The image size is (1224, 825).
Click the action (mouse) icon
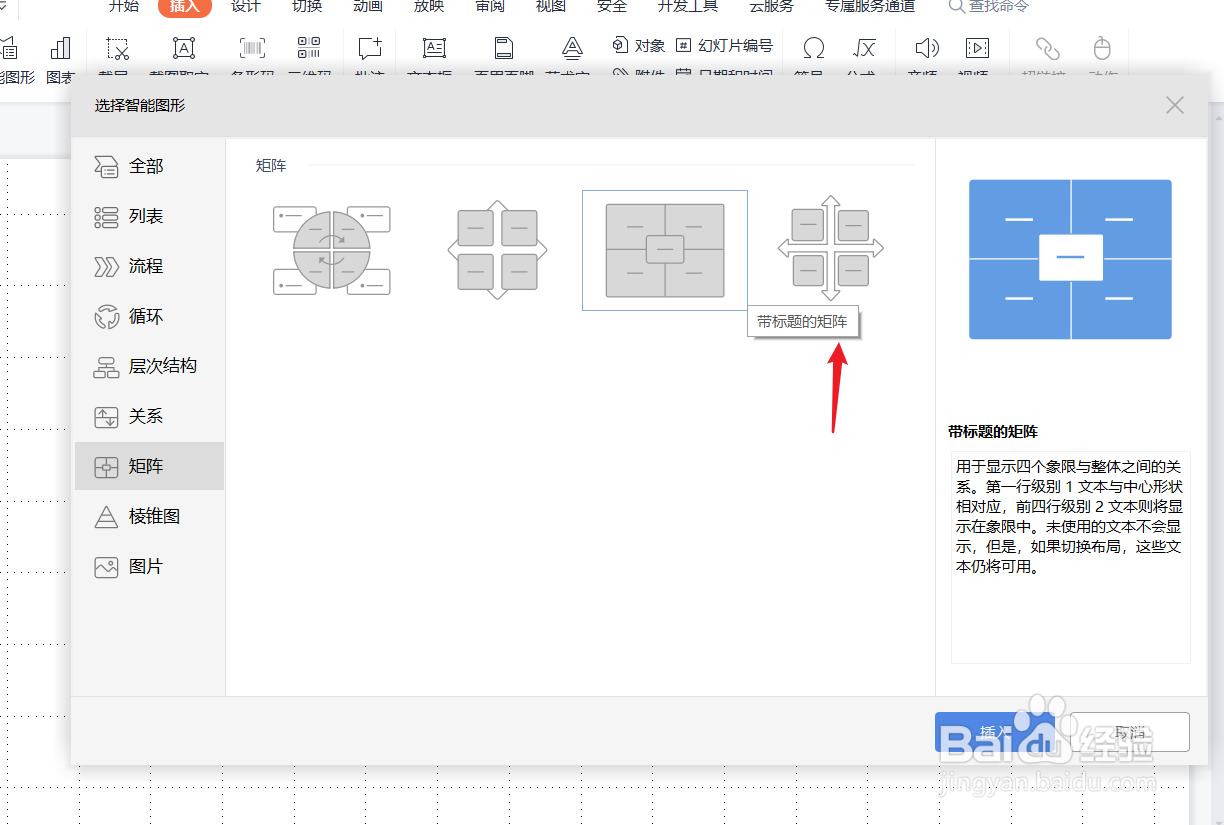(x=1102, y=48)
